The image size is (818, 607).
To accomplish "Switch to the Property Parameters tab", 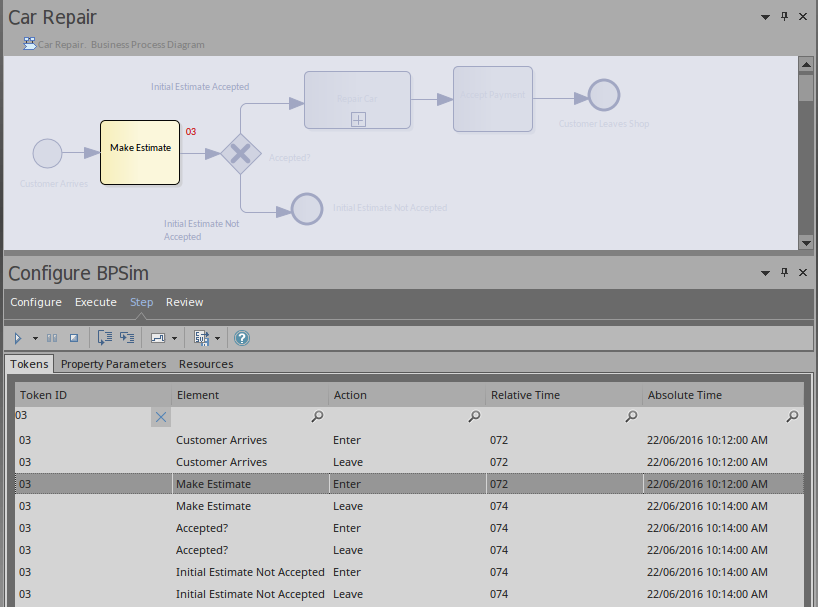I will coord(113,364).
